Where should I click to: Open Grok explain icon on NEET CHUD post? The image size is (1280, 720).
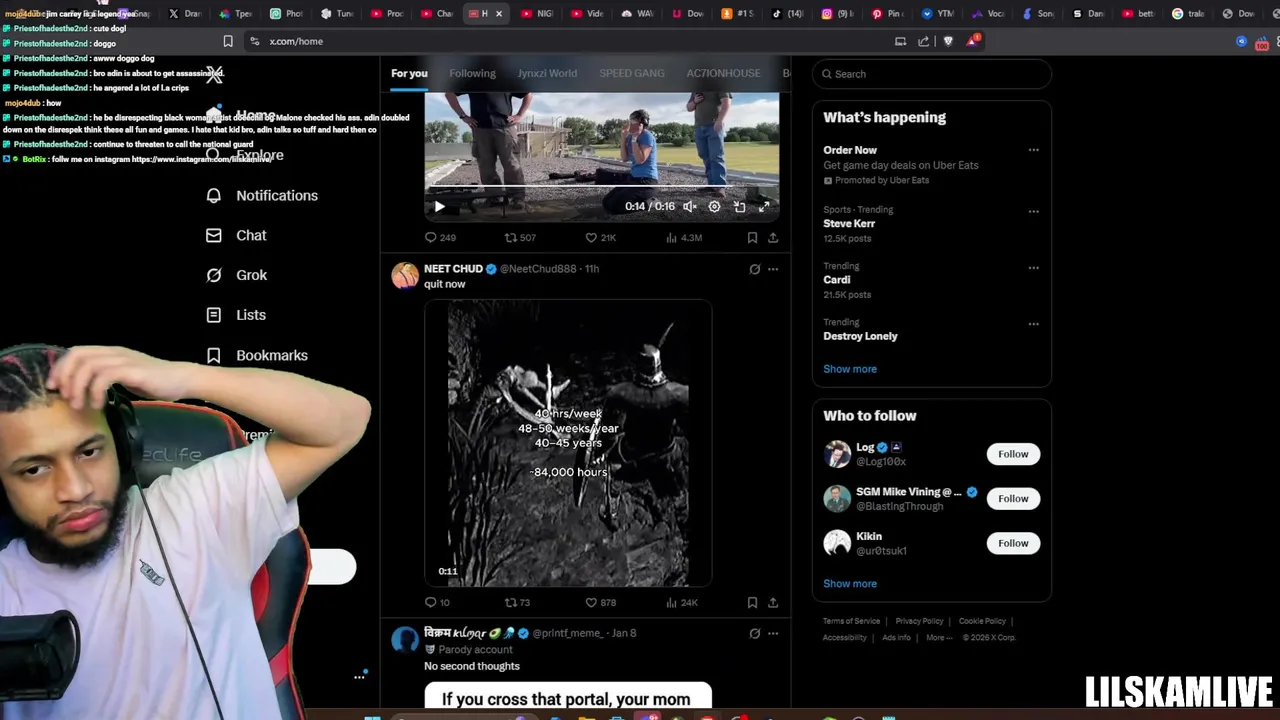point(754,269)
